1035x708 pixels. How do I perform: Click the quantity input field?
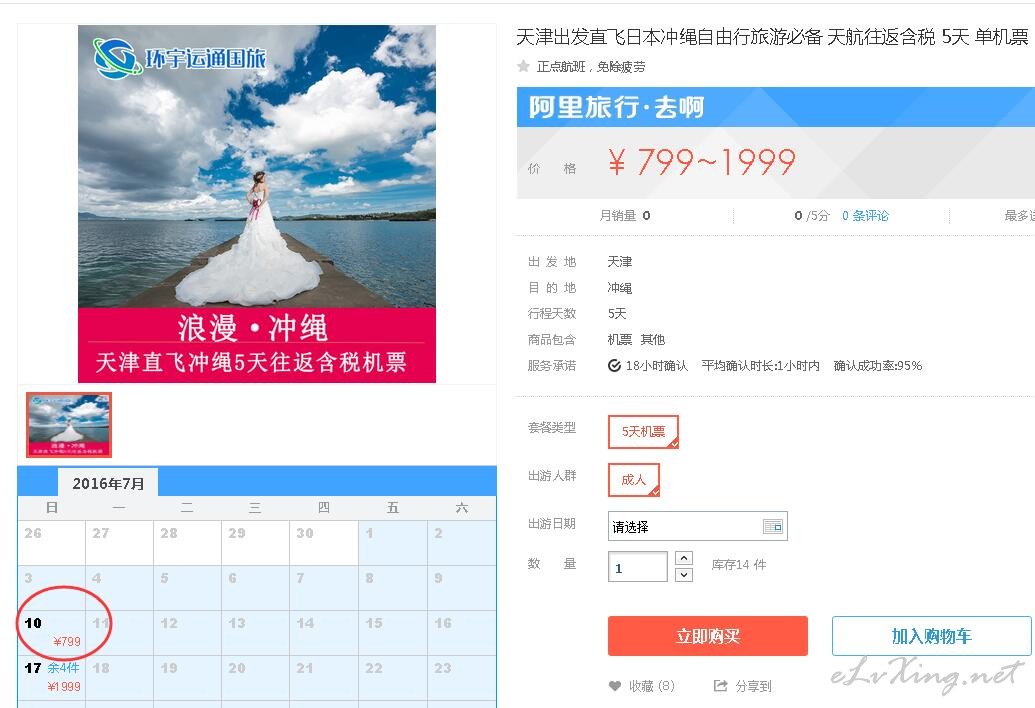click(638, 567)
